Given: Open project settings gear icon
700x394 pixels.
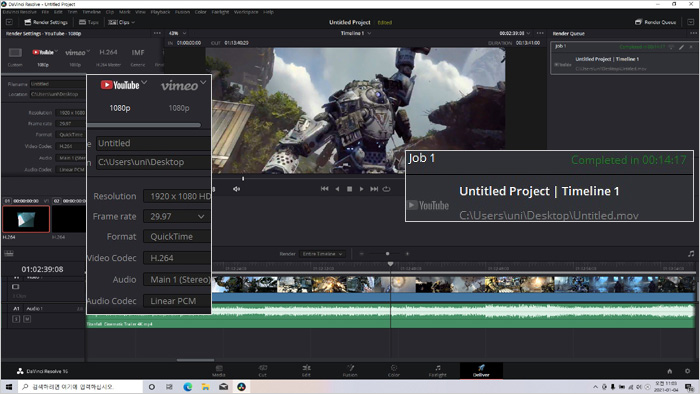Looking at the screenshot, I should pos(688,371).
